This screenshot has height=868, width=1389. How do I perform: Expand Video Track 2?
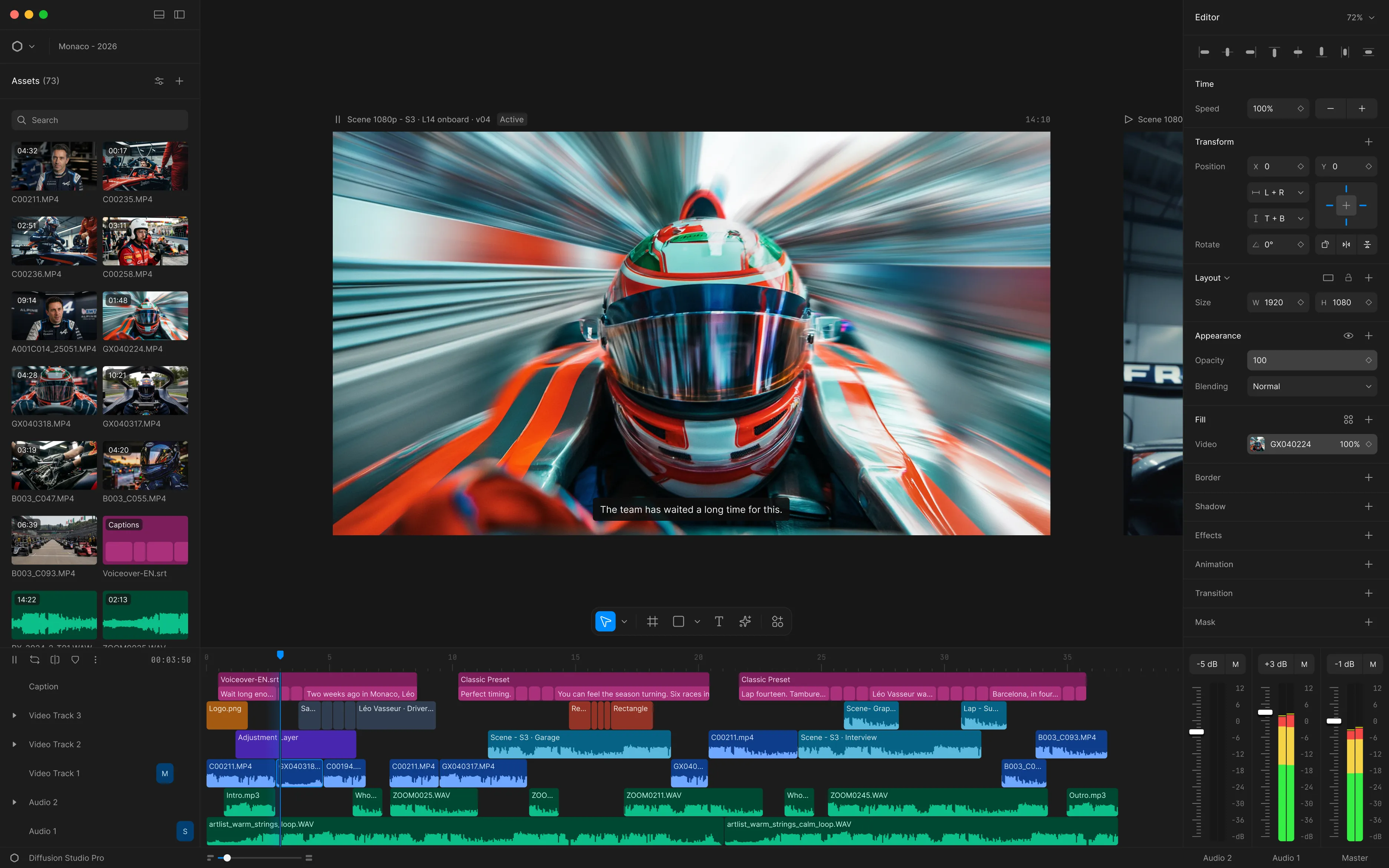(14, 744)
